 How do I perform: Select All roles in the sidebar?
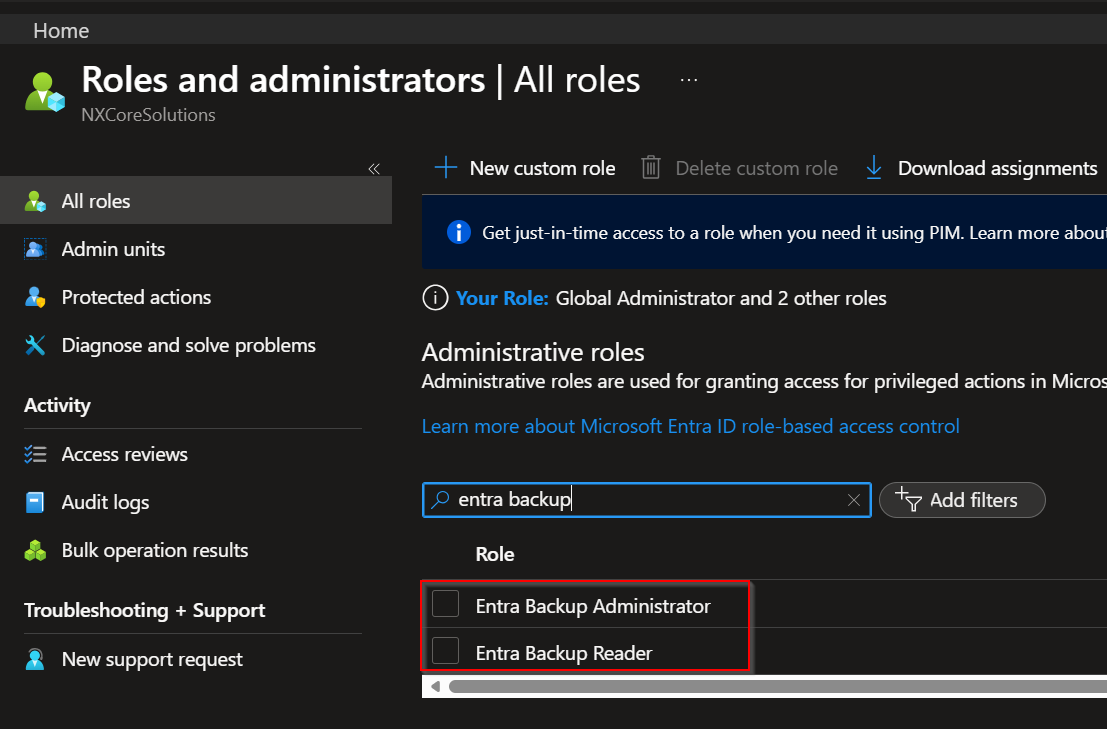coord(196,201)
